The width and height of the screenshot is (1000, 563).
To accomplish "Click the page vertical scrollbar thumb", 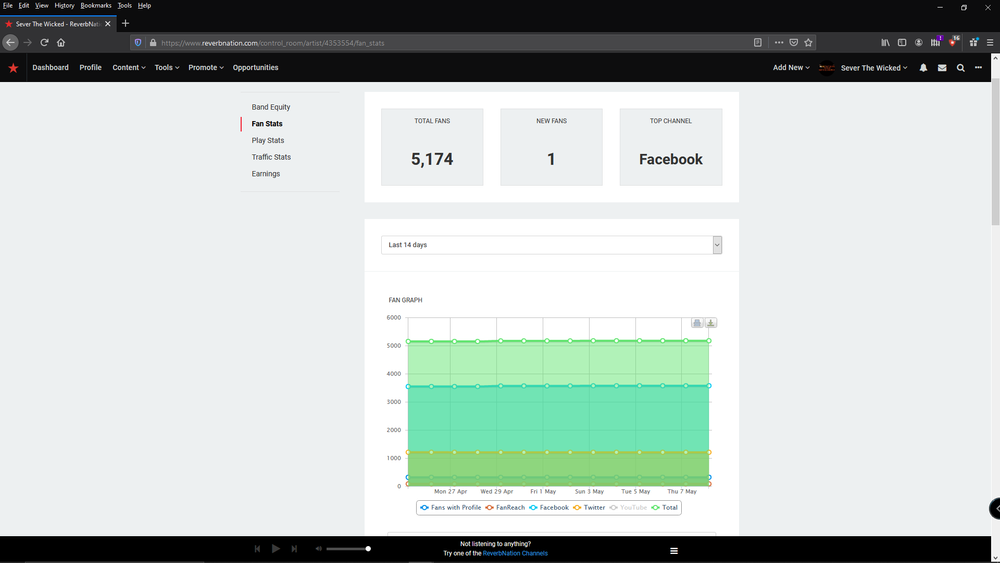I will (995, 152).
